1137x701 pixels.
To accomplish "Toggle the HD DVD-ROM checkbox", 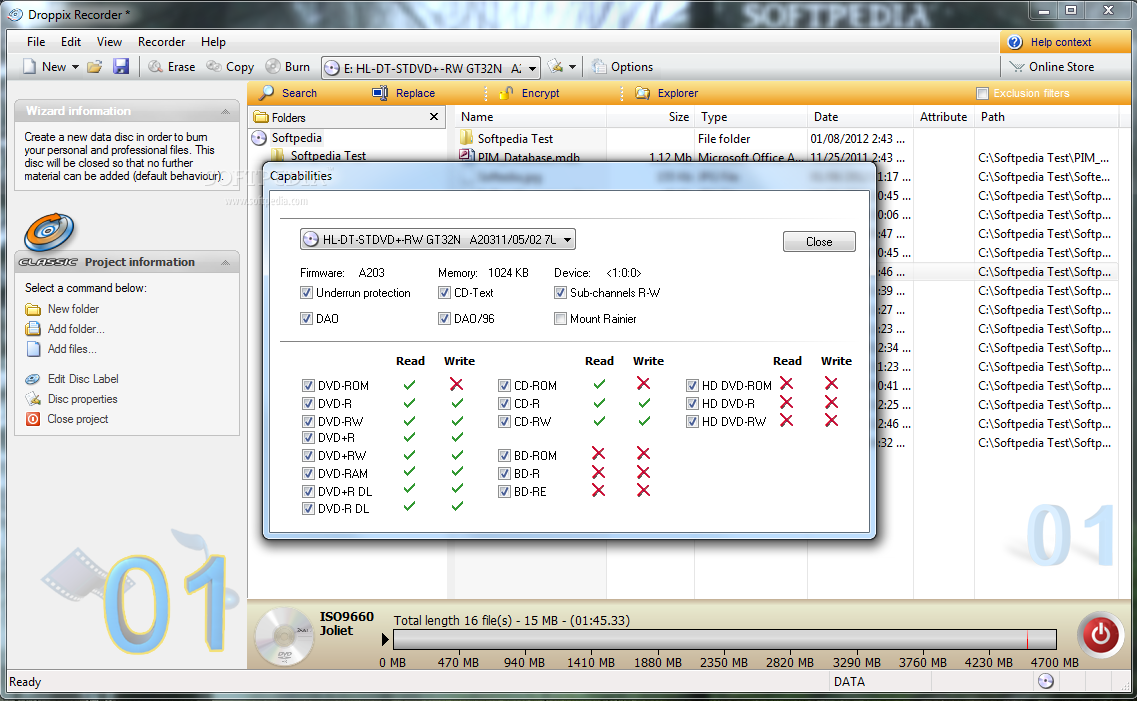I will tap(692, 386).
